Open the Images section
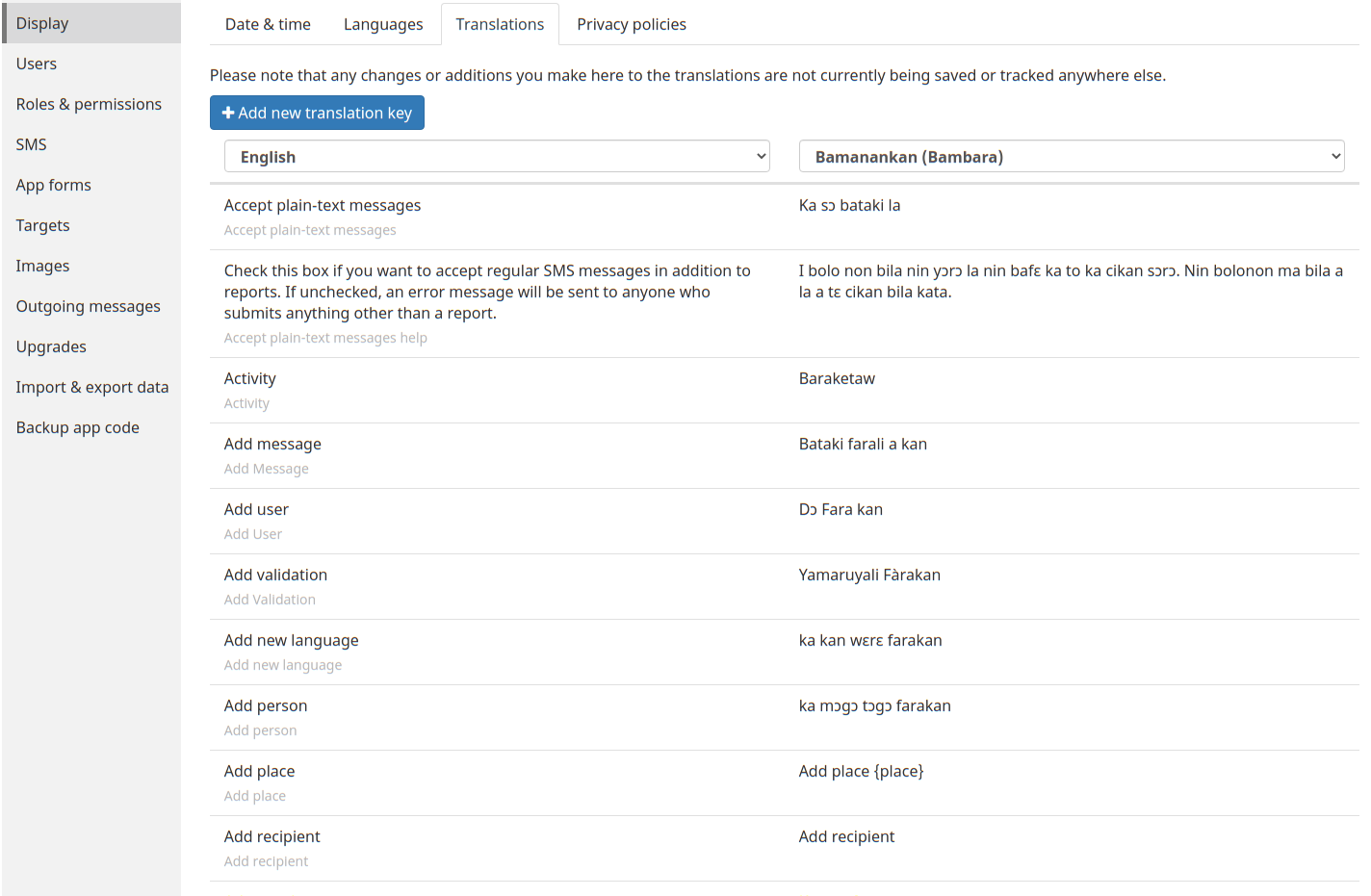The image size is (1371, 896). tap(42, 266)
